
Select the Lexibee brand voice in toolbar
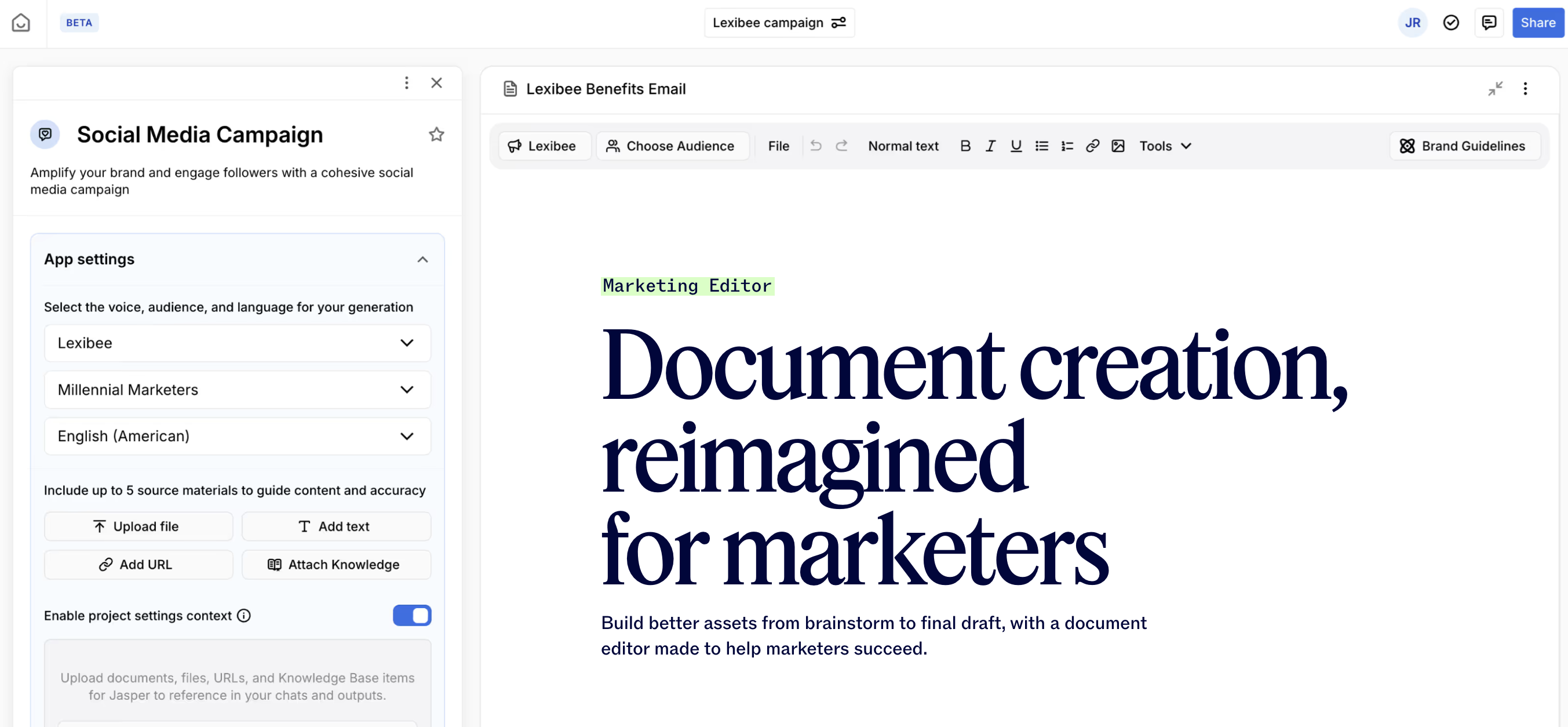pos(544,146)
